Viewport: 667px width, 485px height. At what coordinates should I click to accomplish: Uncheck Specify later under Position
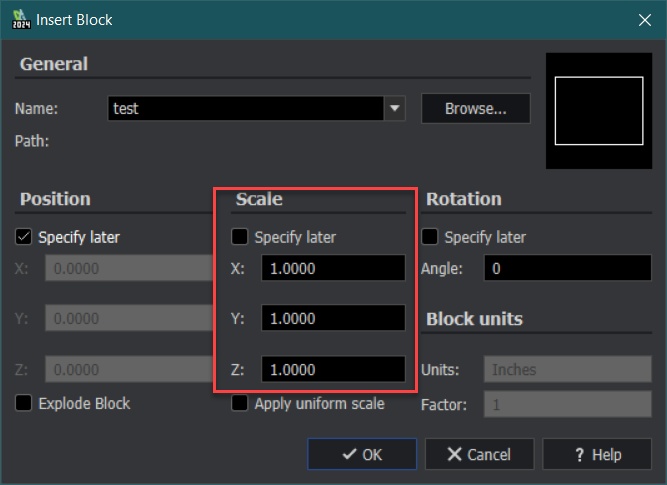(25, 237)
